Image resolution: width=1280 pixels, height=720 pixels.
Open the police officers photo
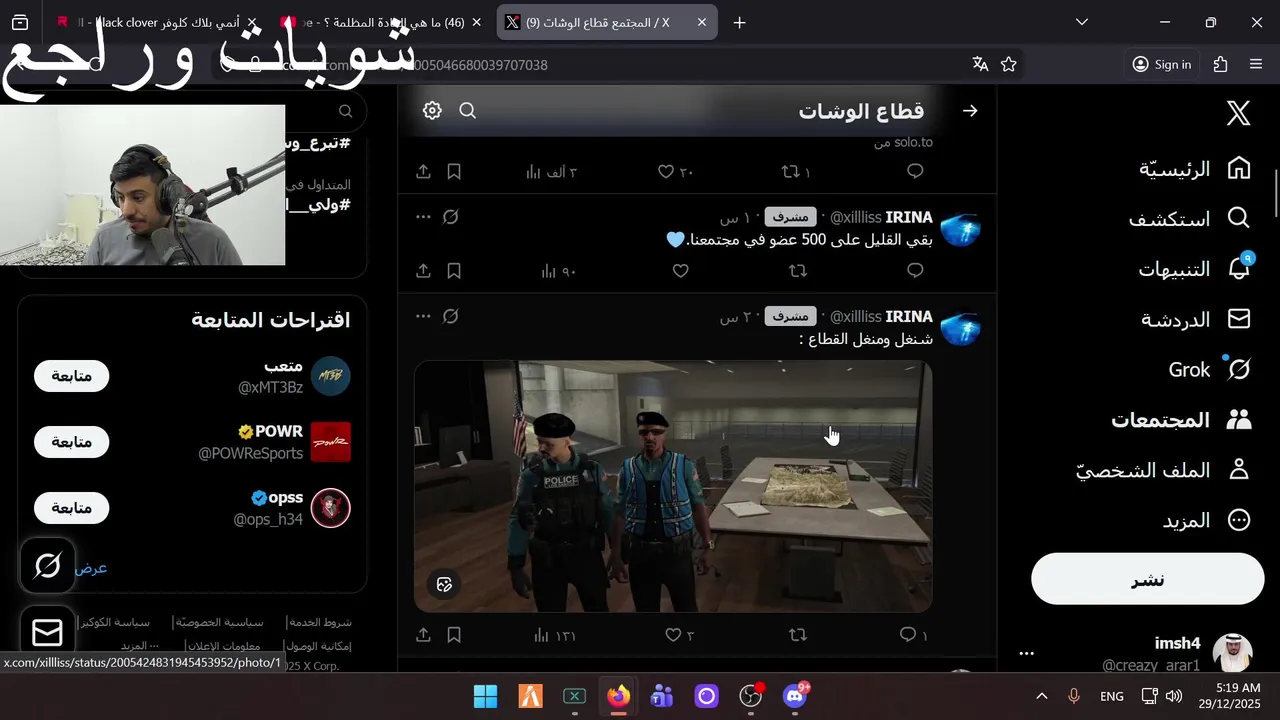click(673, 486)
